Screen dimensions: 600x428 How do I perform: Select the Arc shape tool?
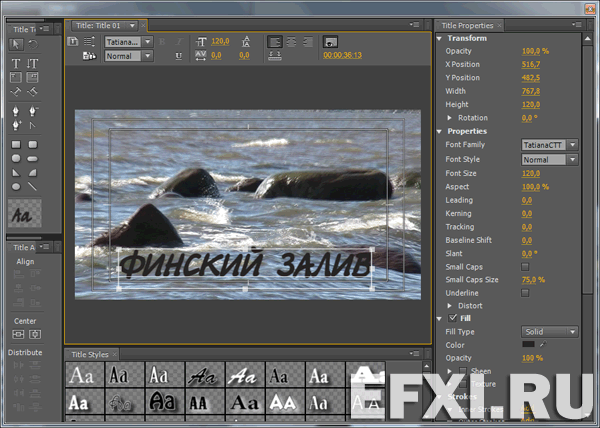point(33,173)
